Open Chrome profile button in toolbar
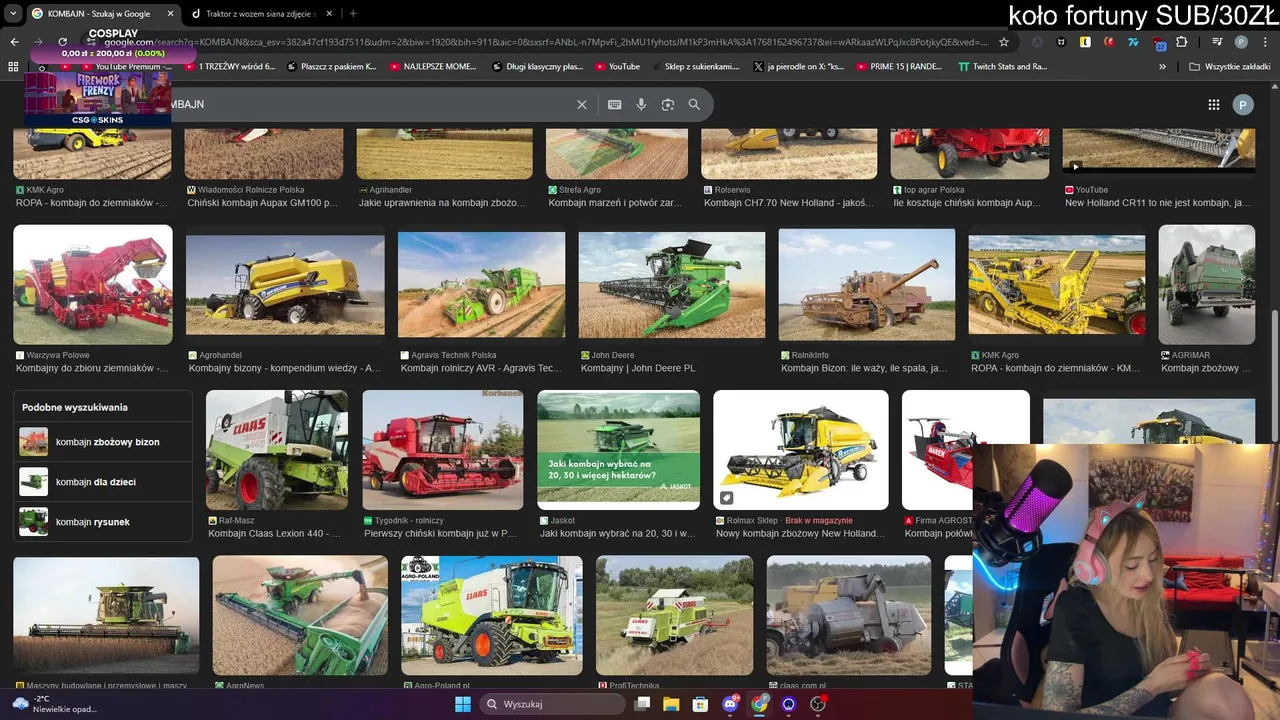 click(1241, 42)
